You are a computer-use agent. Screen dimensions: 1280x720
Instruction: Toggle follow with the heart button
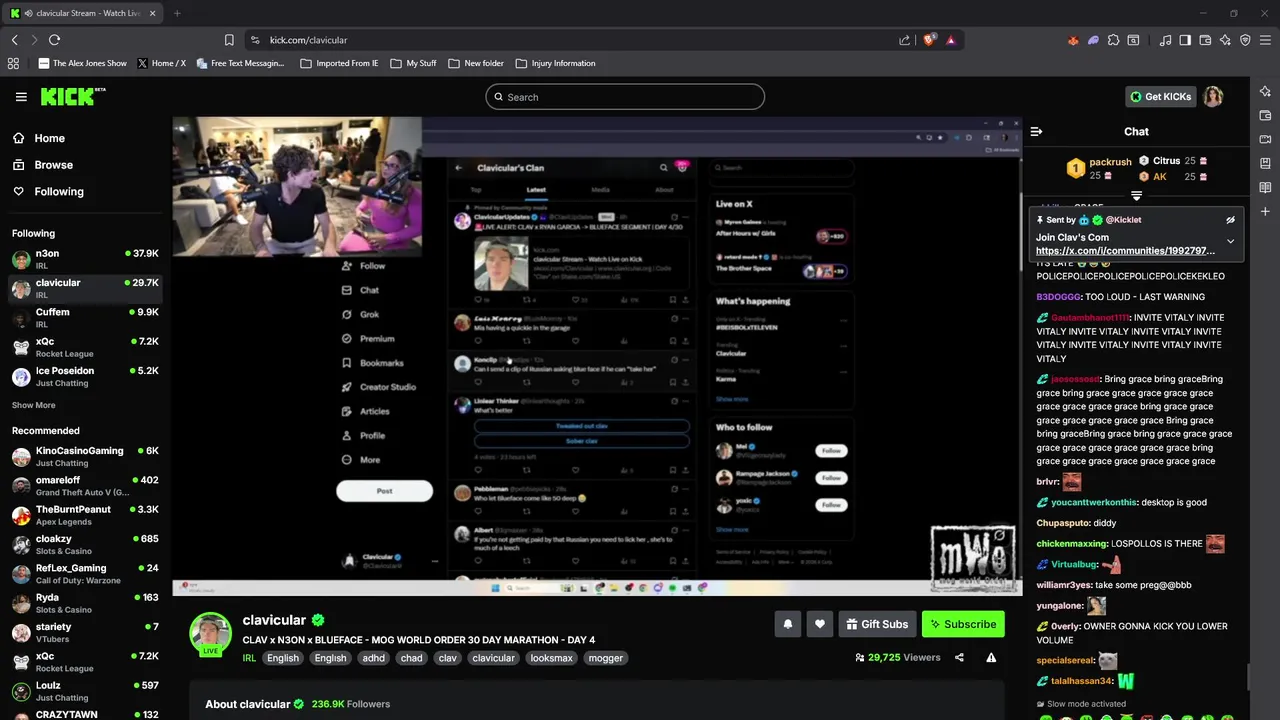(x=819, y=624)
